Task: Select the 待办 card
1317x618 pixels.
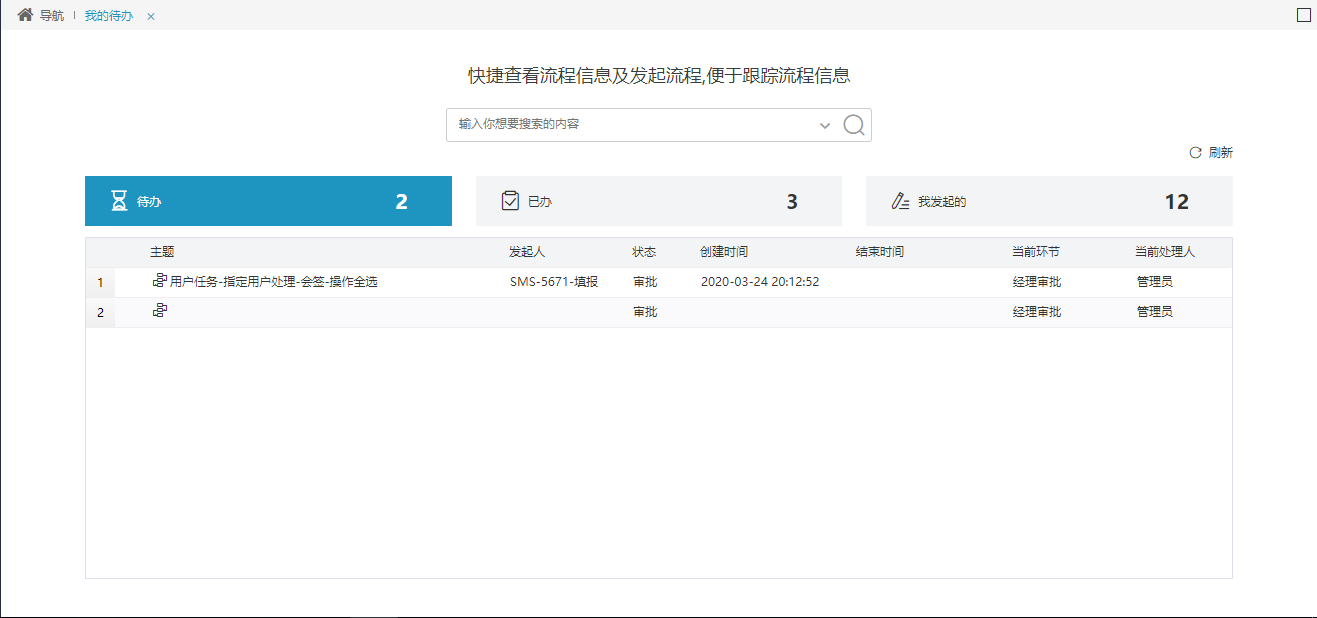Action: [x=268, y=201]
